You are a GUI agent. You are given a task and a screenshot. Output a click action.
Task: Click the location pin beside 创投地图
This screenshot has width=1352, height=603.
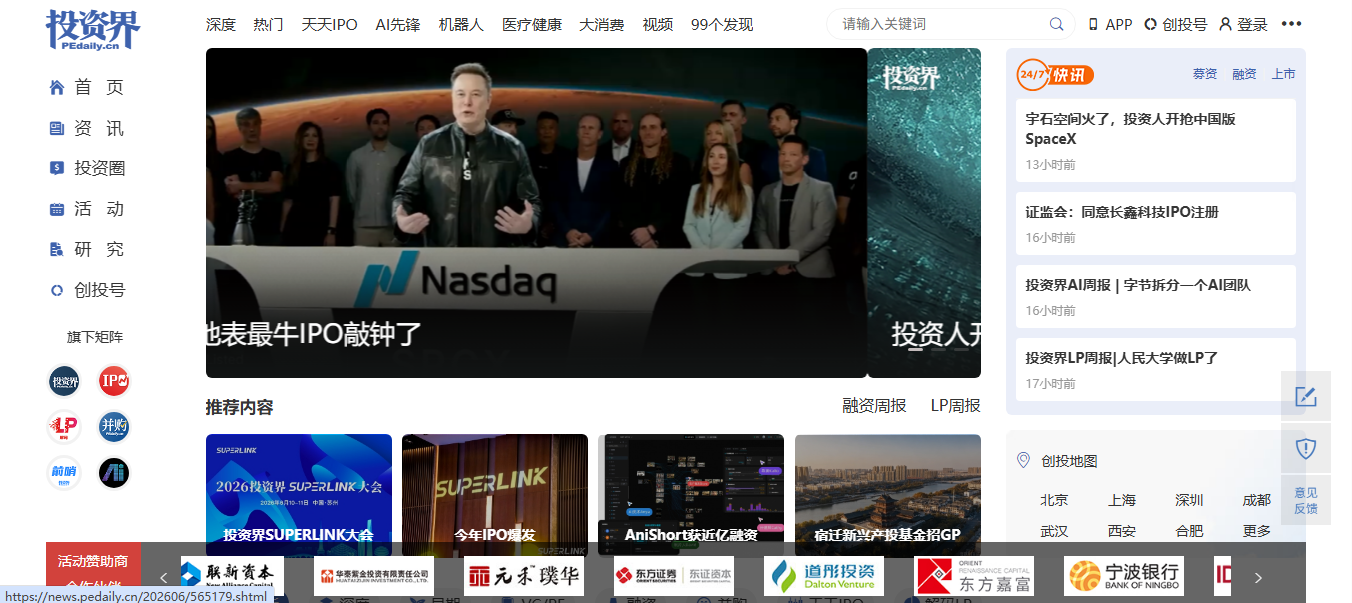pos(1023,460)
